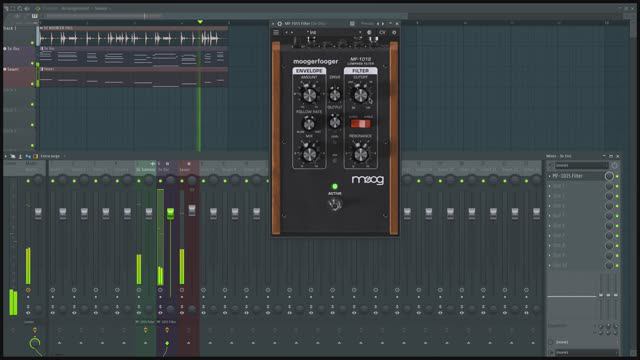
Task: Open the Moog plugin settings gear
Action: coord(394,32)
